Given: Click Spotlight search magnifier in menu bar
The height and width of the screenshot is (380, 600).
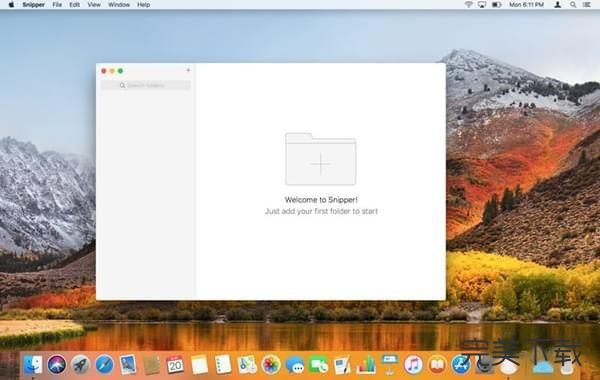Looking at the screenshot, I should 573,5.
